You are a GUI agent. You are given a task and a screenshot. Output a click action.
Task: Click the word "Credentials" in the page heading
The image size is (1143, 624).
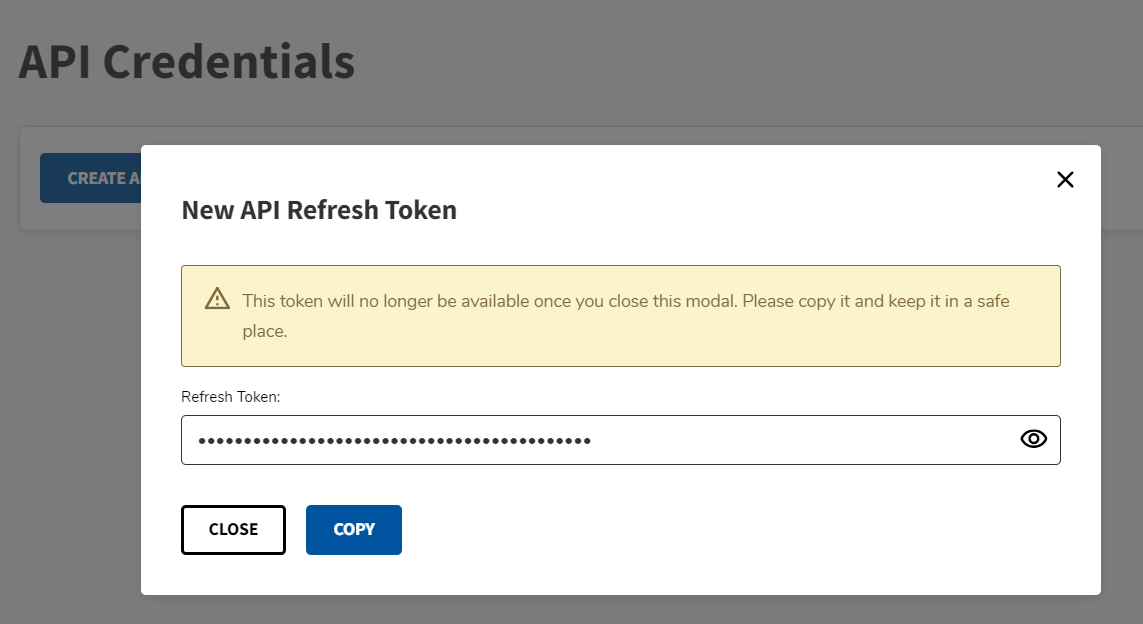pos(229,62)
